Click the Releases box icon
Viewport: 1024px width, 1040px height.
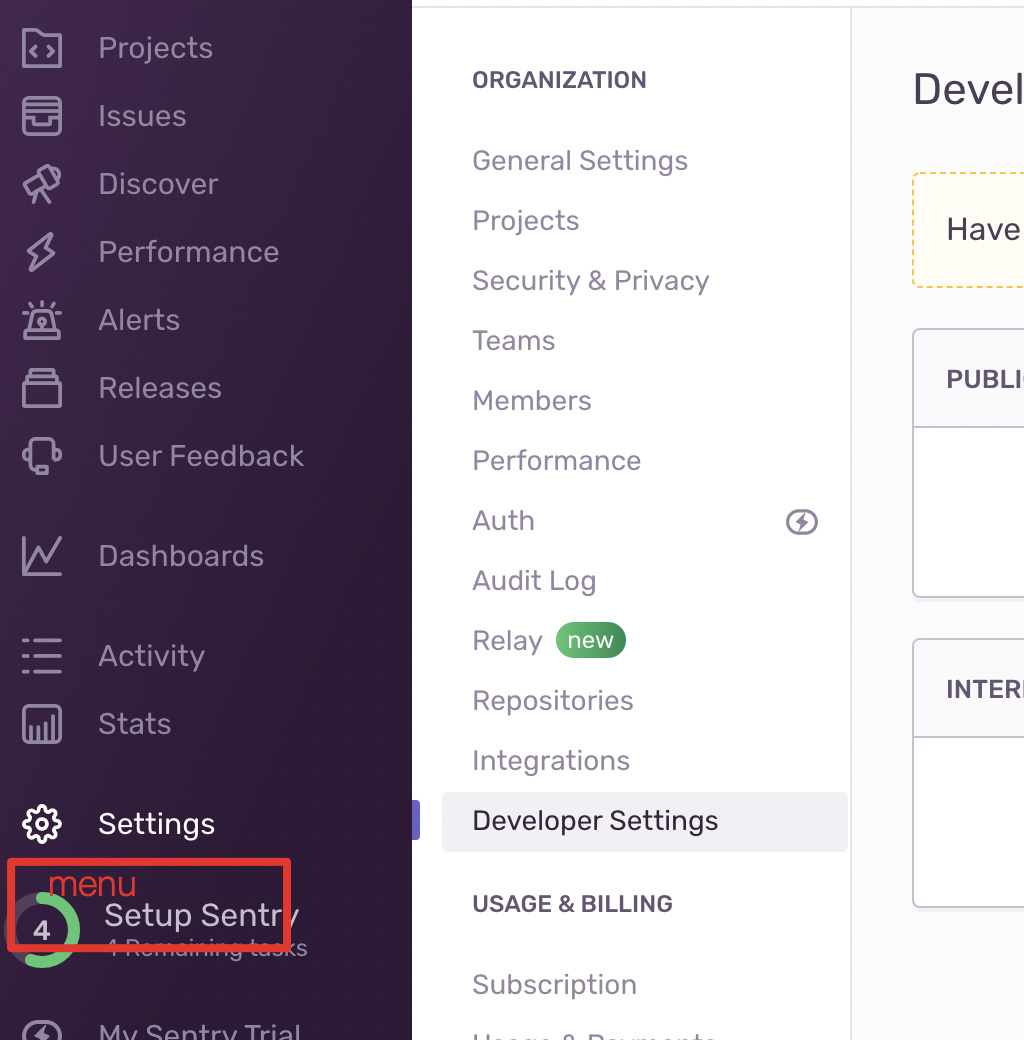(x=42, y=388)
